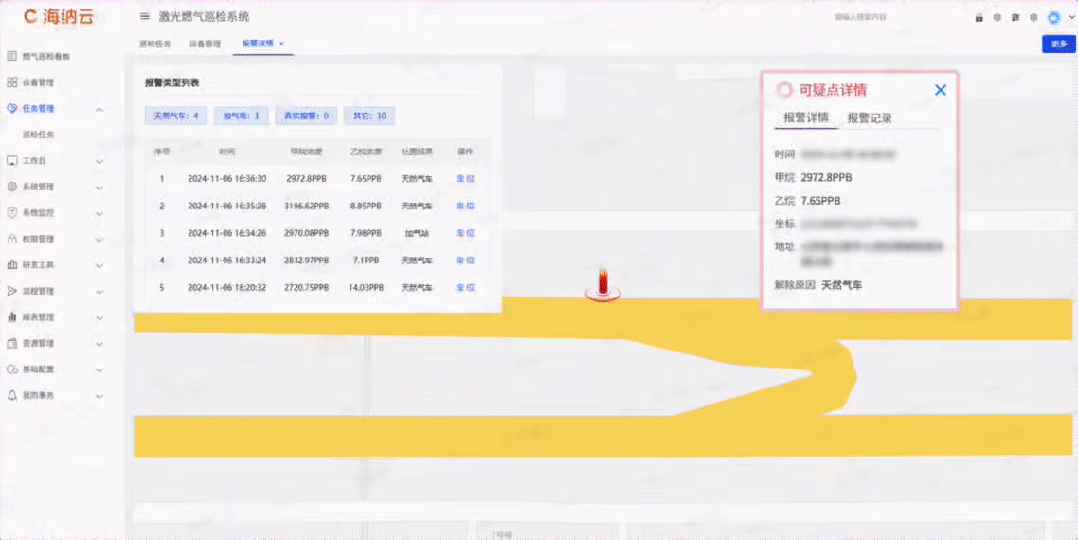Close the 报警详情 tab with its x

tap(281, 43)
